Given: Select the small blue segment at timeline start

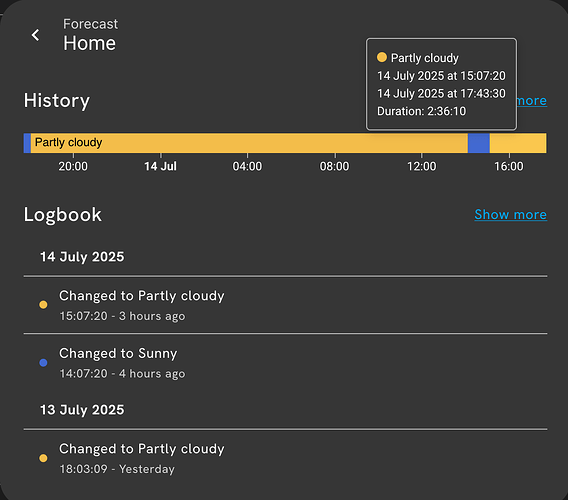Looking at the screenshot, I should 27,143.
